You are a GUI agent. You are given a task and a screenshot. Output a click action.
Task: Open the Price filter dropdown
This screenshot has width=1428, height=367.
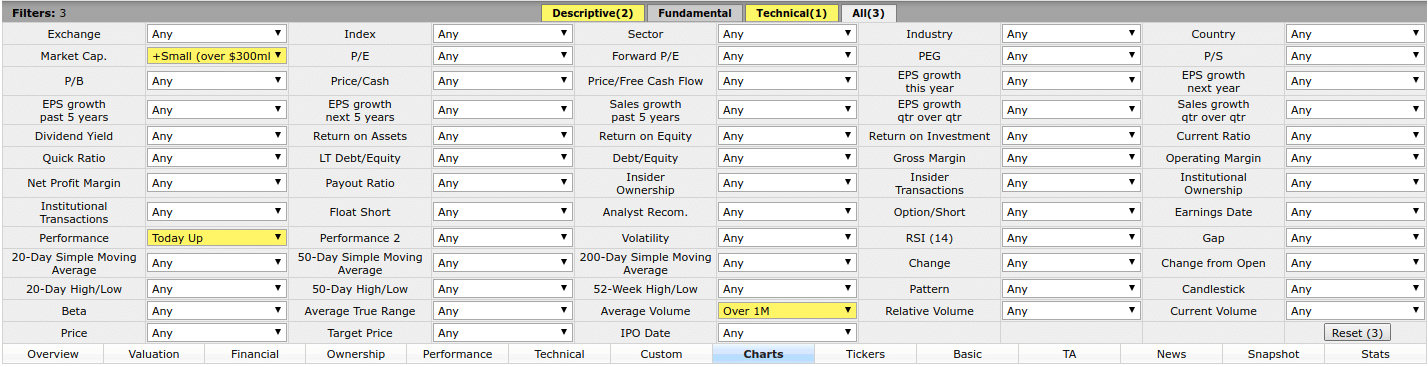click(x=217, y=333)
